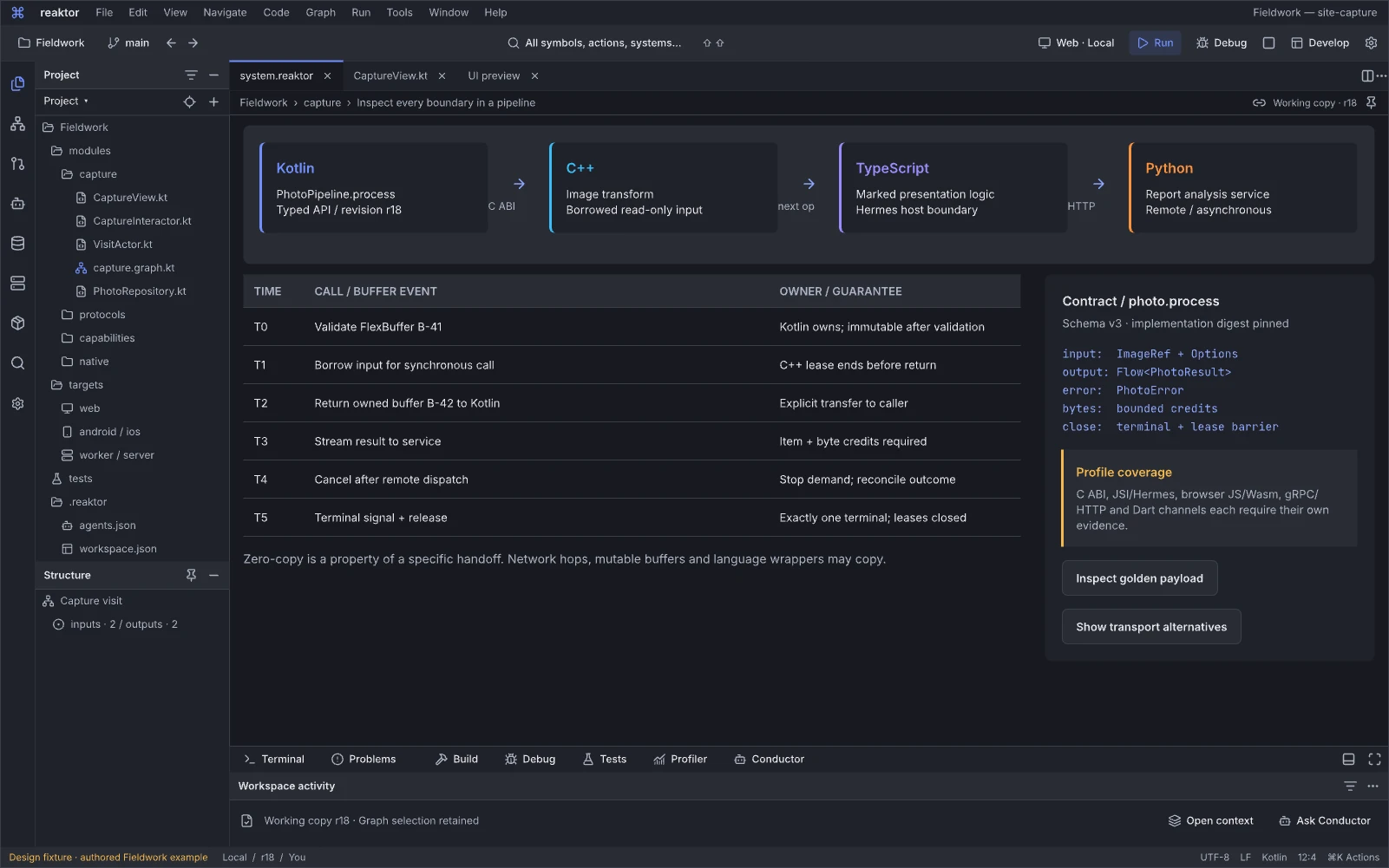
Task: Click Open context in activity bar
Action: click(1210, 820)
